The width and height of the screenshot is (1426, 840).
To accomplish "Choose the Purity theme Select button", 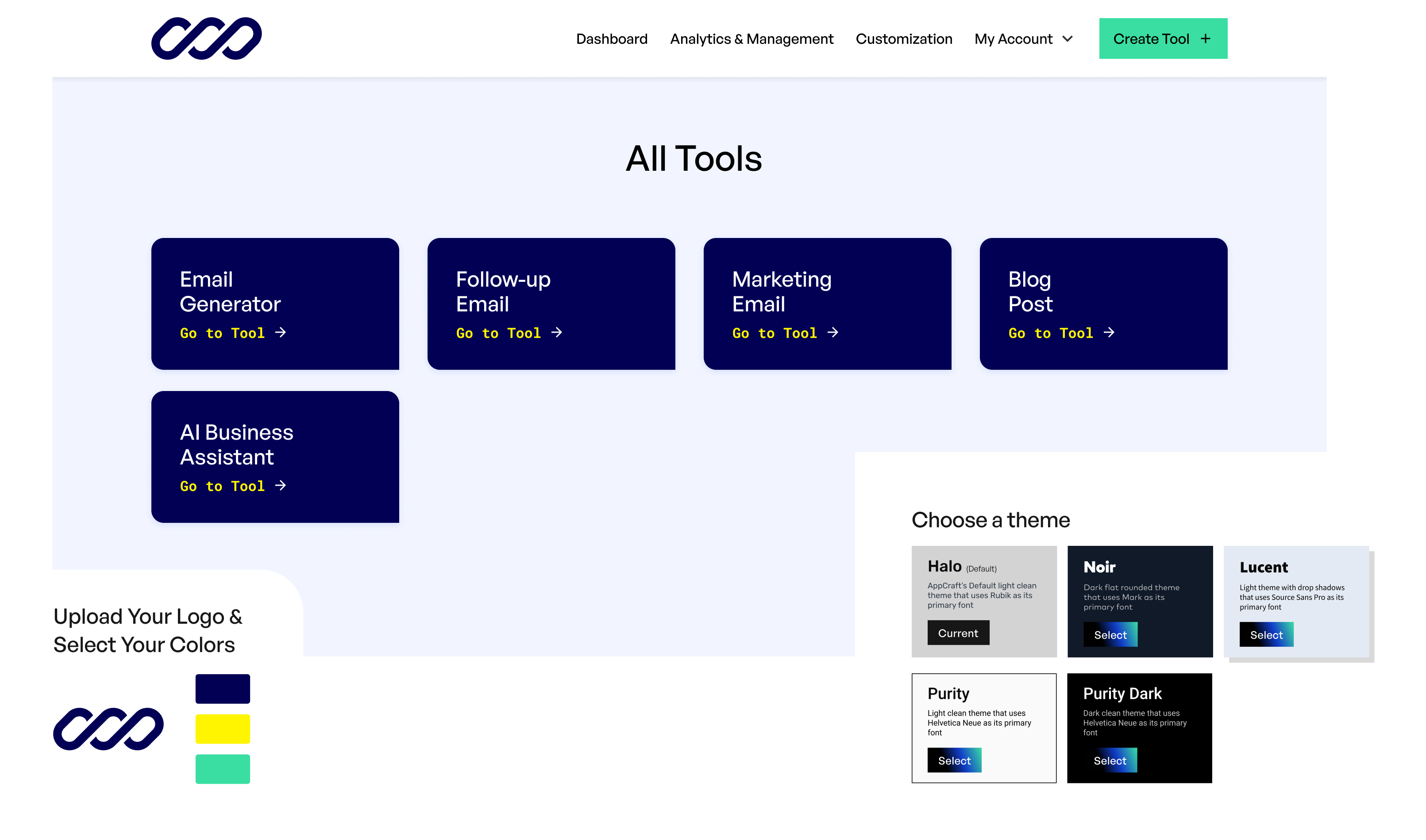I will point(954,760).
